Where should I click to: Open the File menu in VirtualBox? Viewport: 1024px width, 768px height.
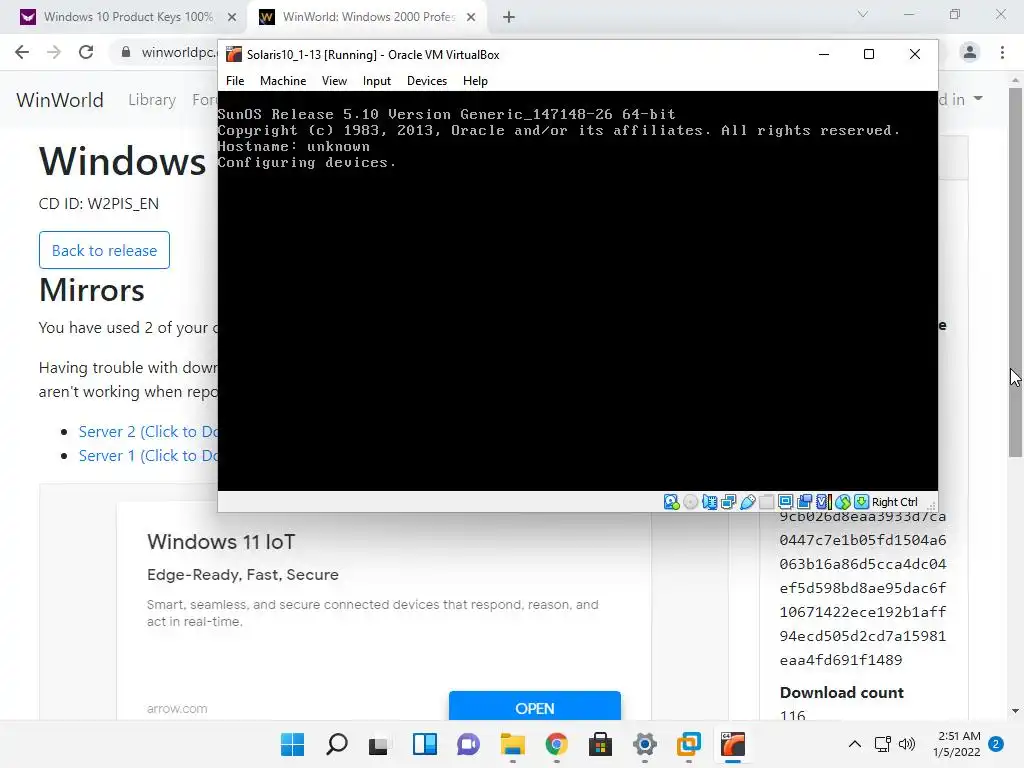[x=235, y=81]
